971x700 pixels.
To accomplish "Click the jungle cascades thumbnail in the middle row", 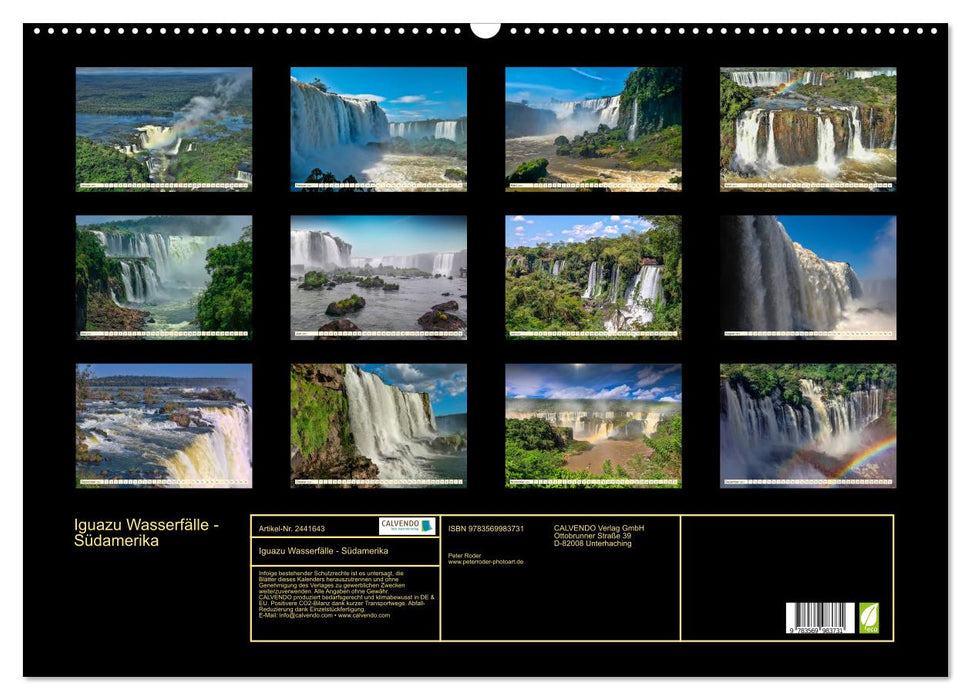I will [x=593, y=277].
